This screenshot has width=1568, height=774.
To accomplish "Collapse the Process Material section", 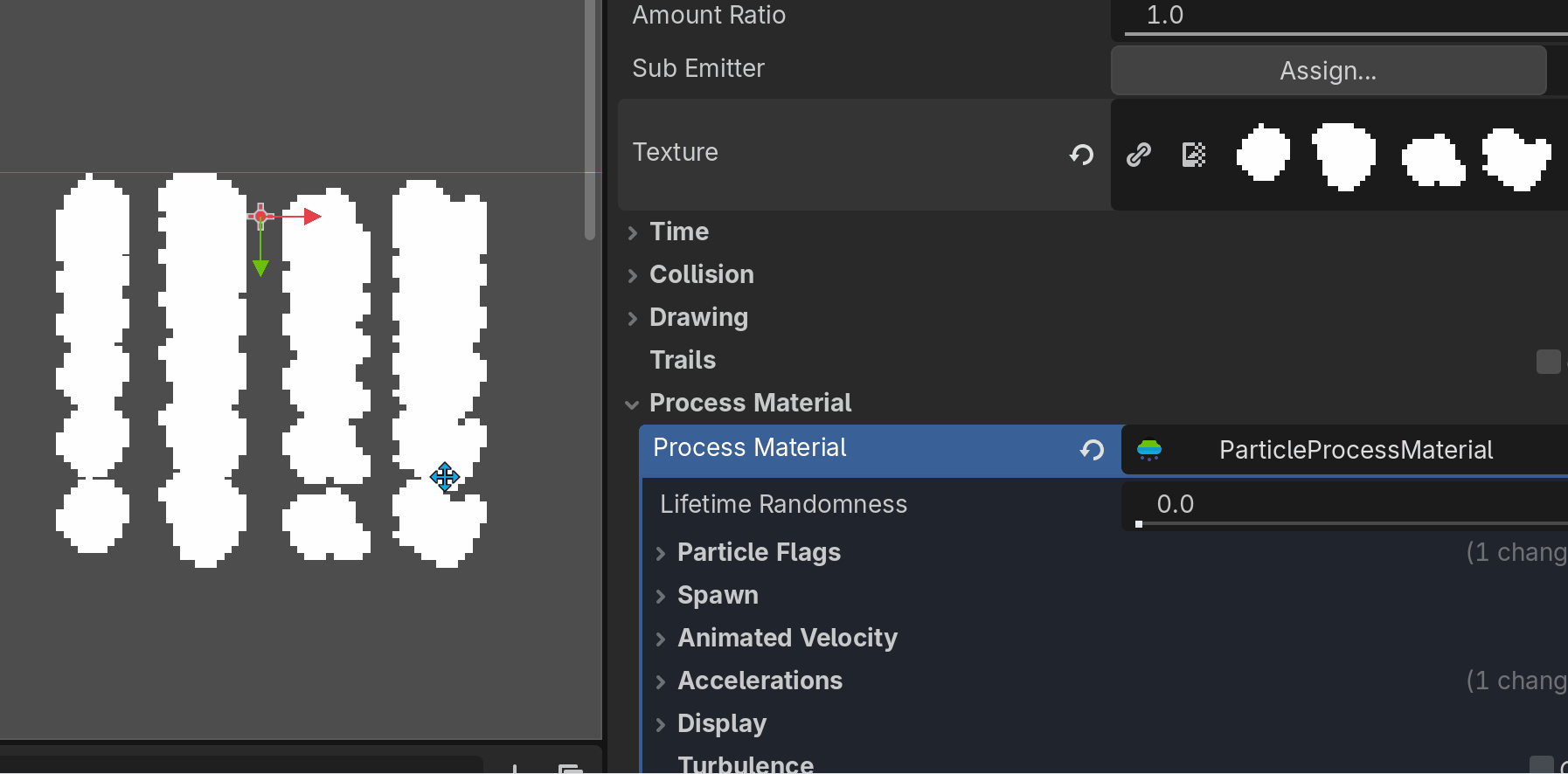I will pos(633,404).
